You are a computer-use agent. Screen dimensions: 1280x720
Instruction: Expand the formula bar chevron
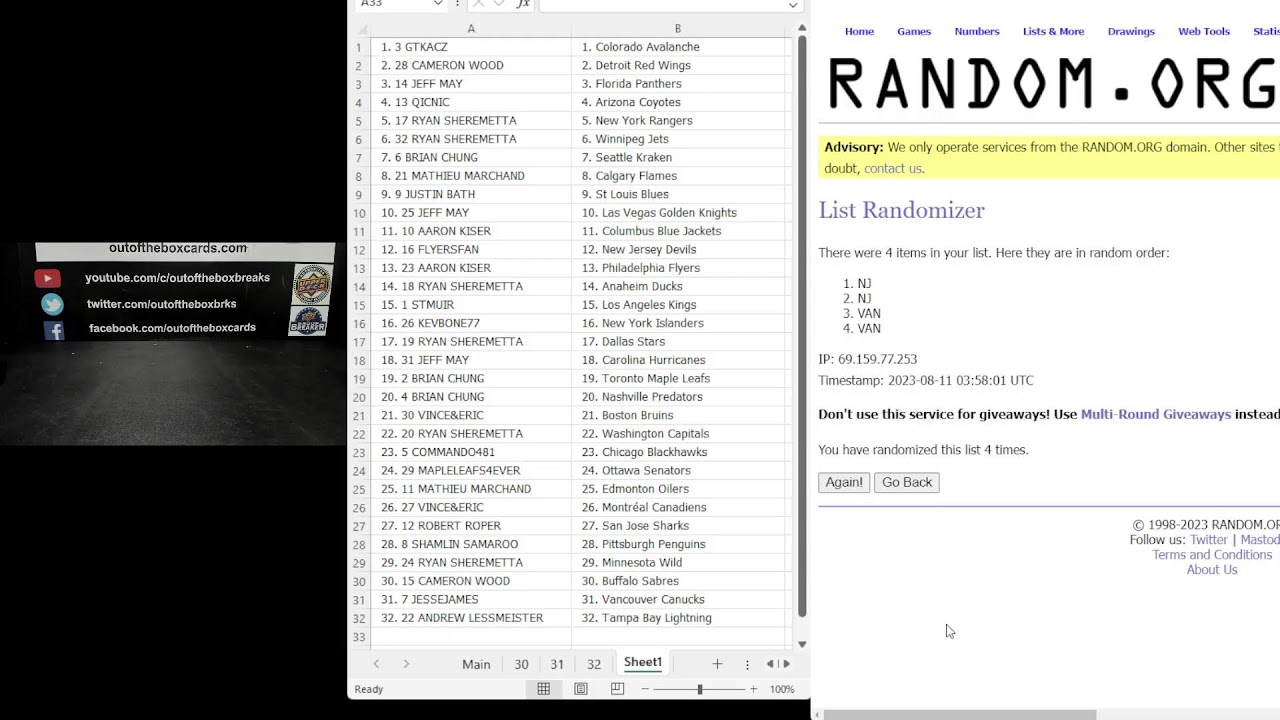point(793,4)
